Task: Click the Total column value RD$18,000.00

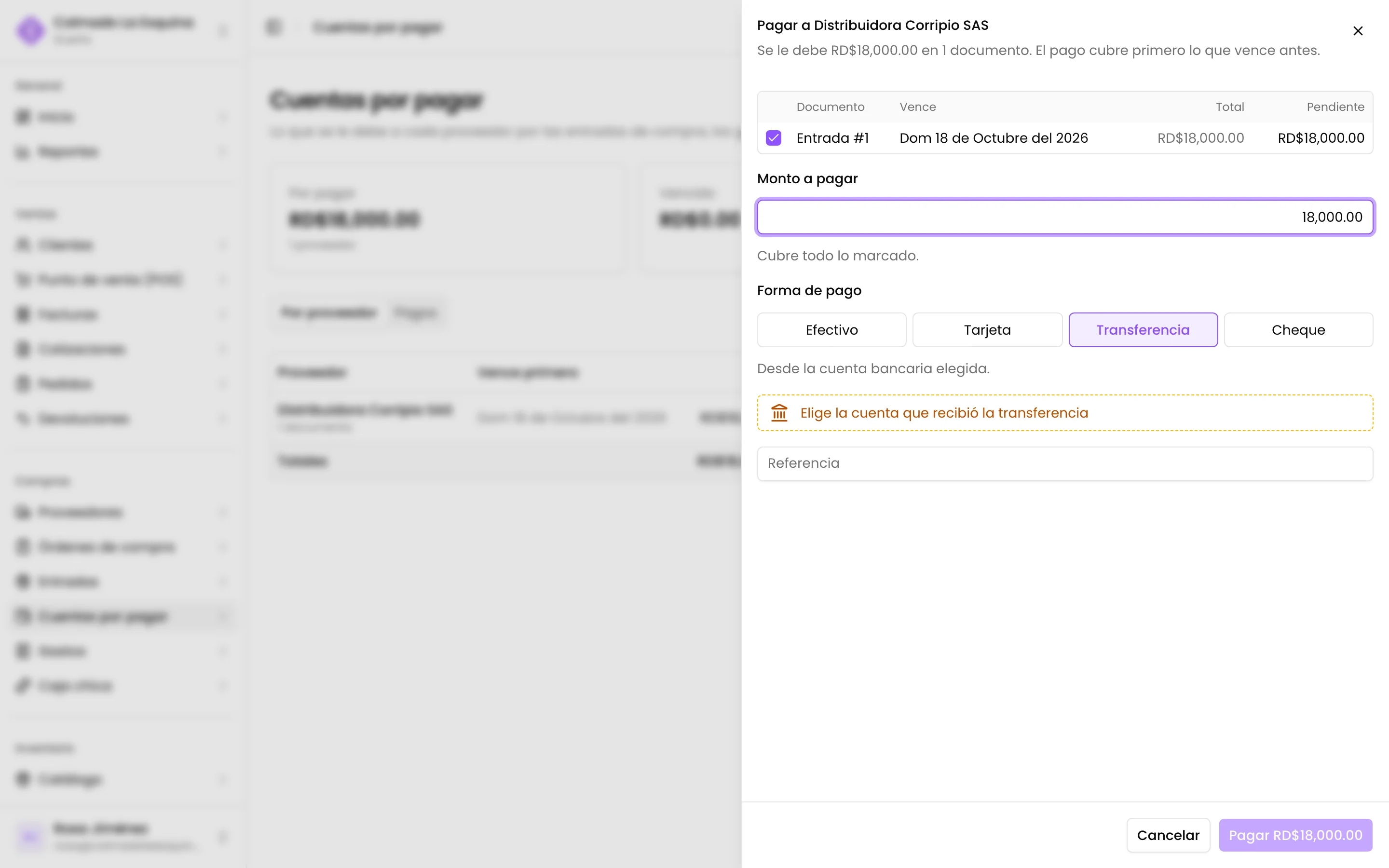Action: pos(1200,138)
